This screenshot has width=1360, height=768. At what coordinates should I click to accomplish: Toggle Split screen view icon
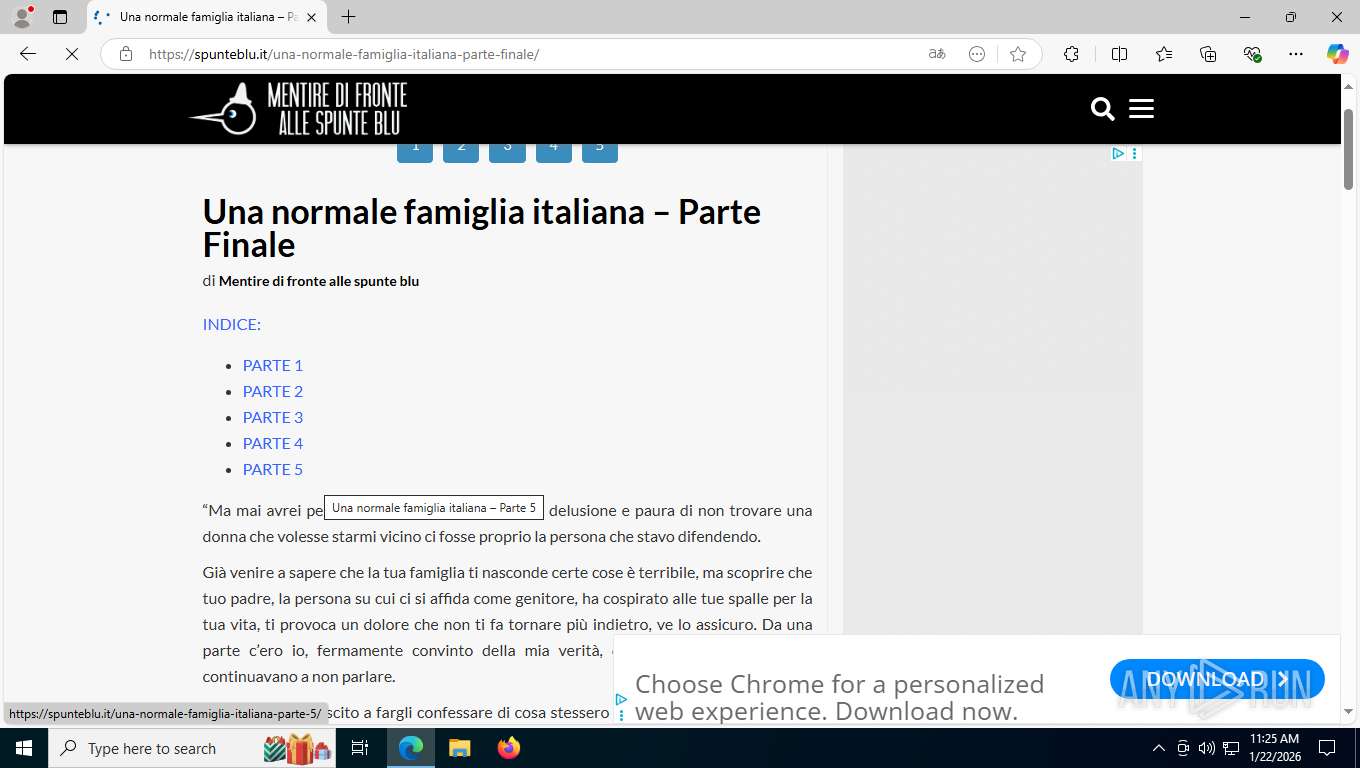1119,54
